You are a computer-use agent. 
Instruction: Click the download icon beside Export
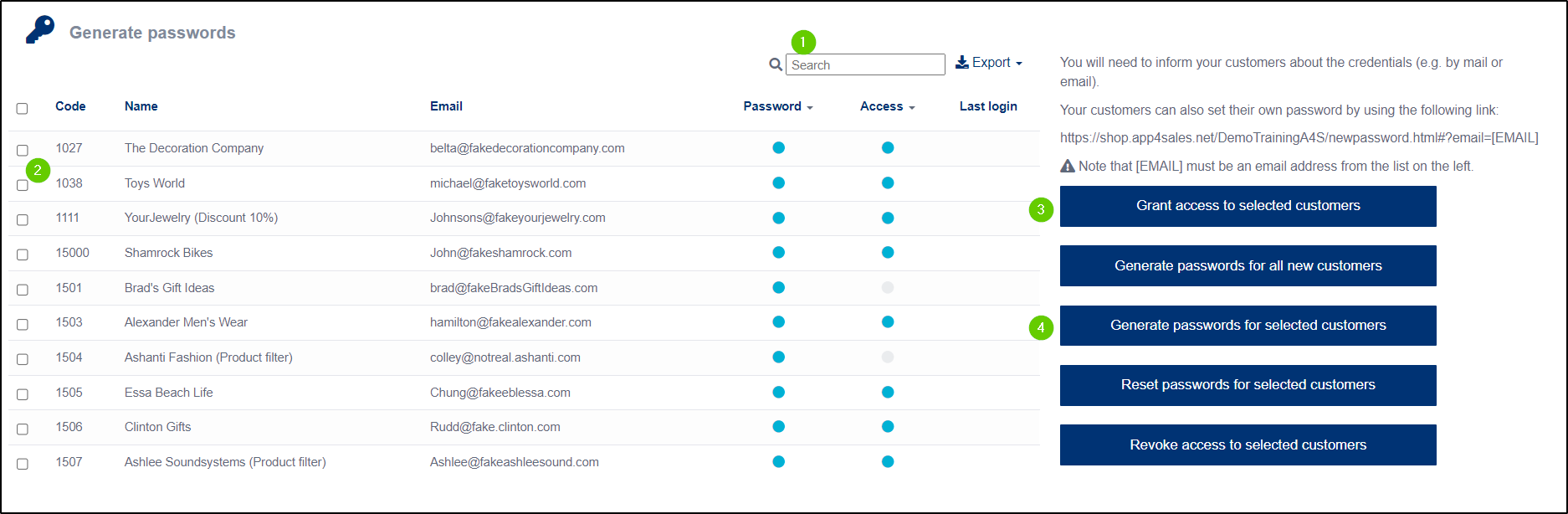[x=961, y=62]
